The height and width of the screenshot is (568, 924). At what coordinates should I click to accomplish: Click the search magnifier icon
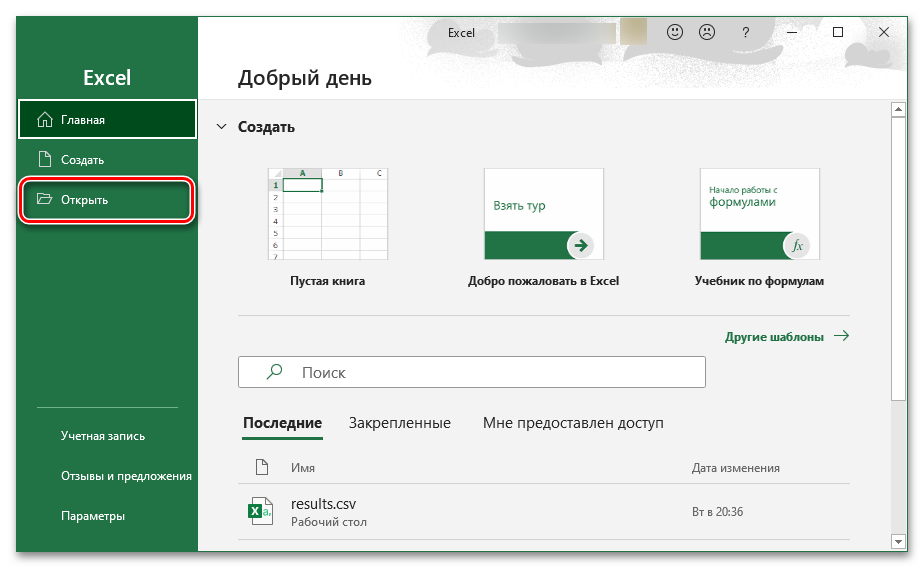[x=274, y=372]
